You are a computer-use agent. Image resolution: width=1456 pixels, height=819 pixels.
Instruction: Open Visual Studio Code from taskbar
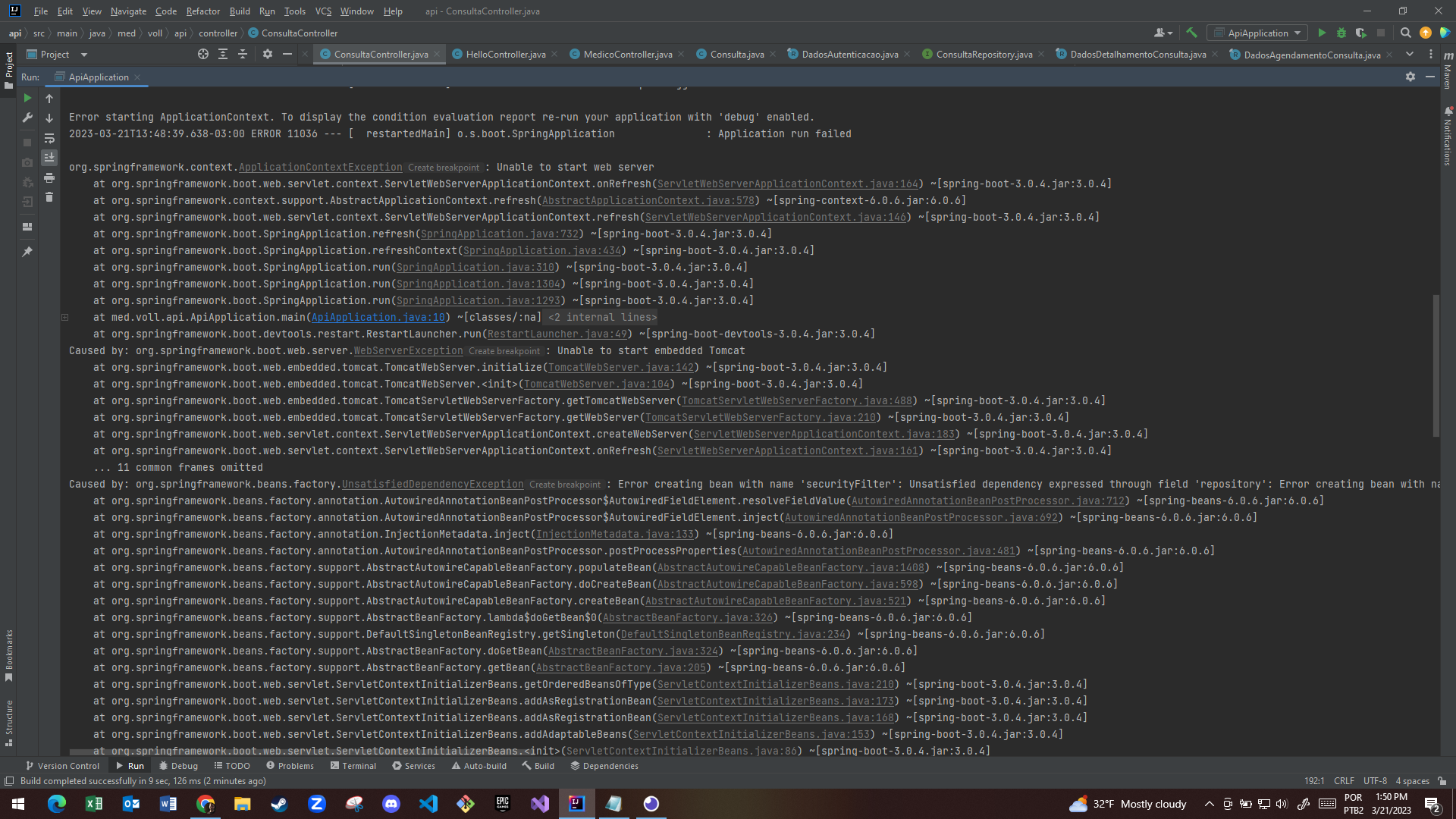point(428,804)
